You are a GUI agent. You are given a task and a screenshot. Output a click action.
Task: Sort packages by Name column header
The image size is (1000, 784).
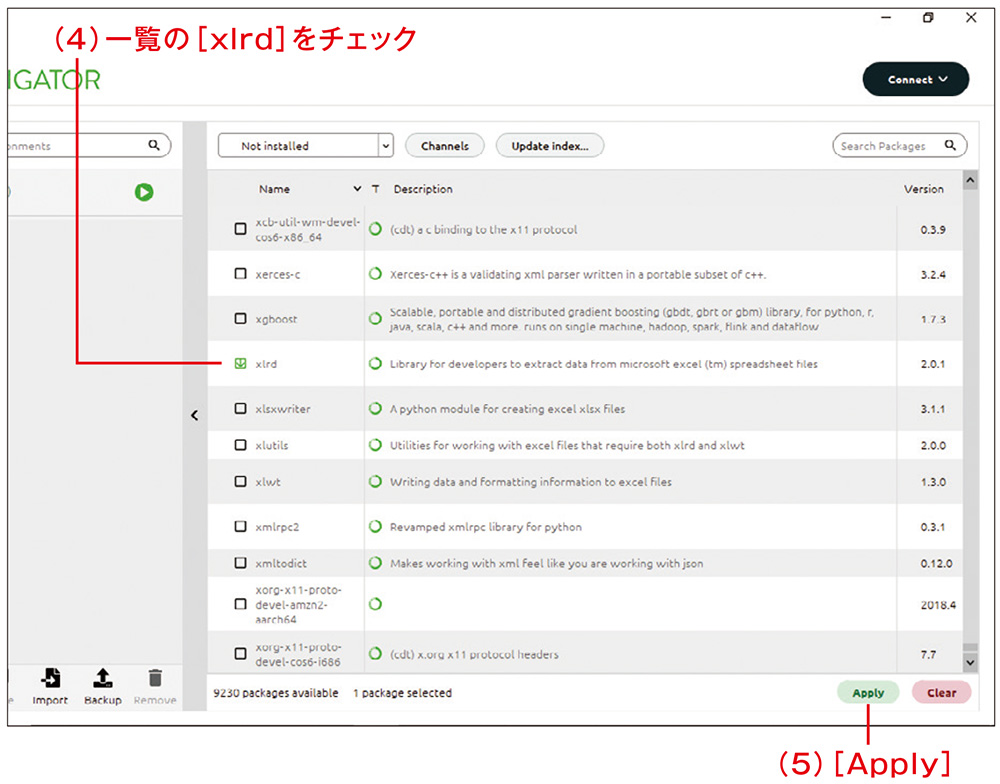[x=274, y=189]
